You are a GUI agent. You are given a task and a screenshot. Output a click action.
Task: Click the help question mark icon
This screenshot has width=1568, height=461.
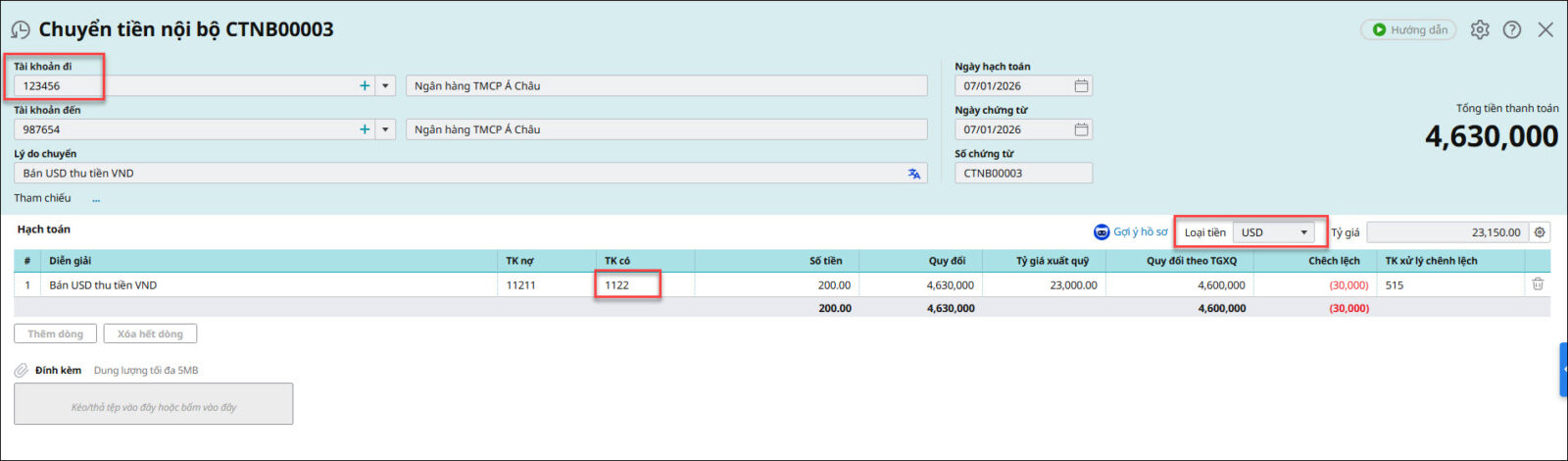[x=1512, y=30]
